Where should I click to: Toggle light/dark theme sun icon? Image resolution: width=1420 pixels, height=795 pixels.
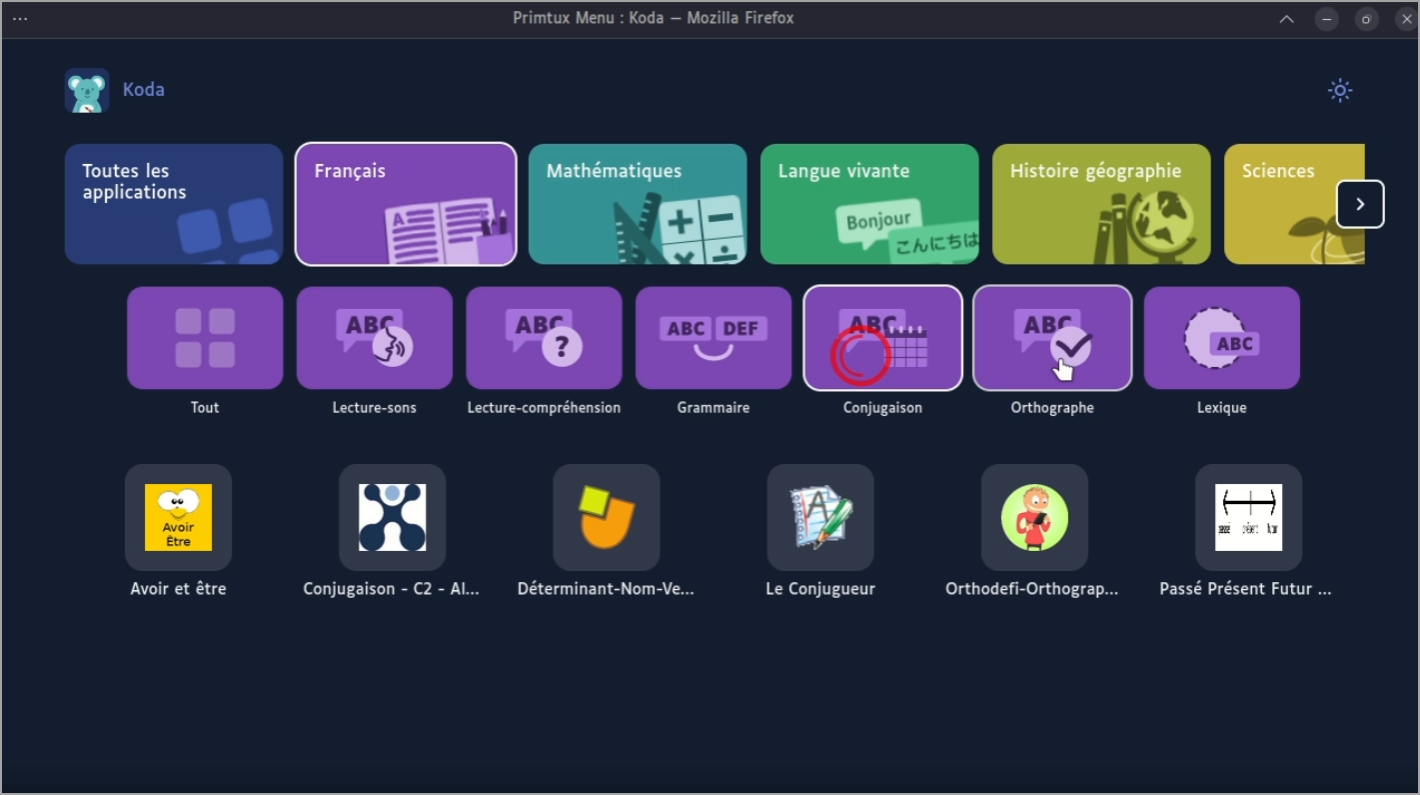(1340, 90)
